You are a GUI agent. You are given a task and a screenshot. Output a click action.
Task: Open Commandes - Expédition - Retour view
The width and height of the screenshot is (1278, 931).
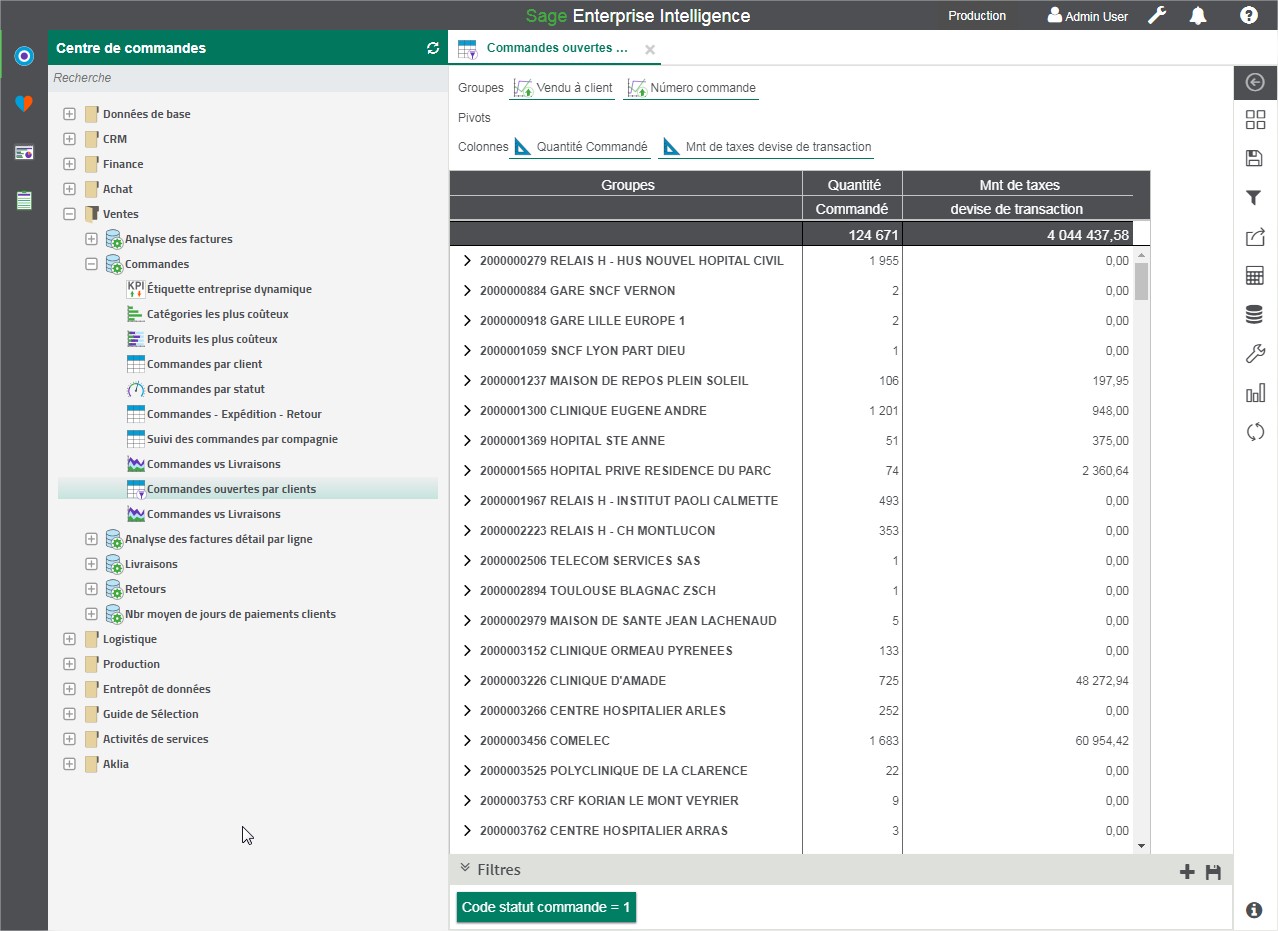224,414
